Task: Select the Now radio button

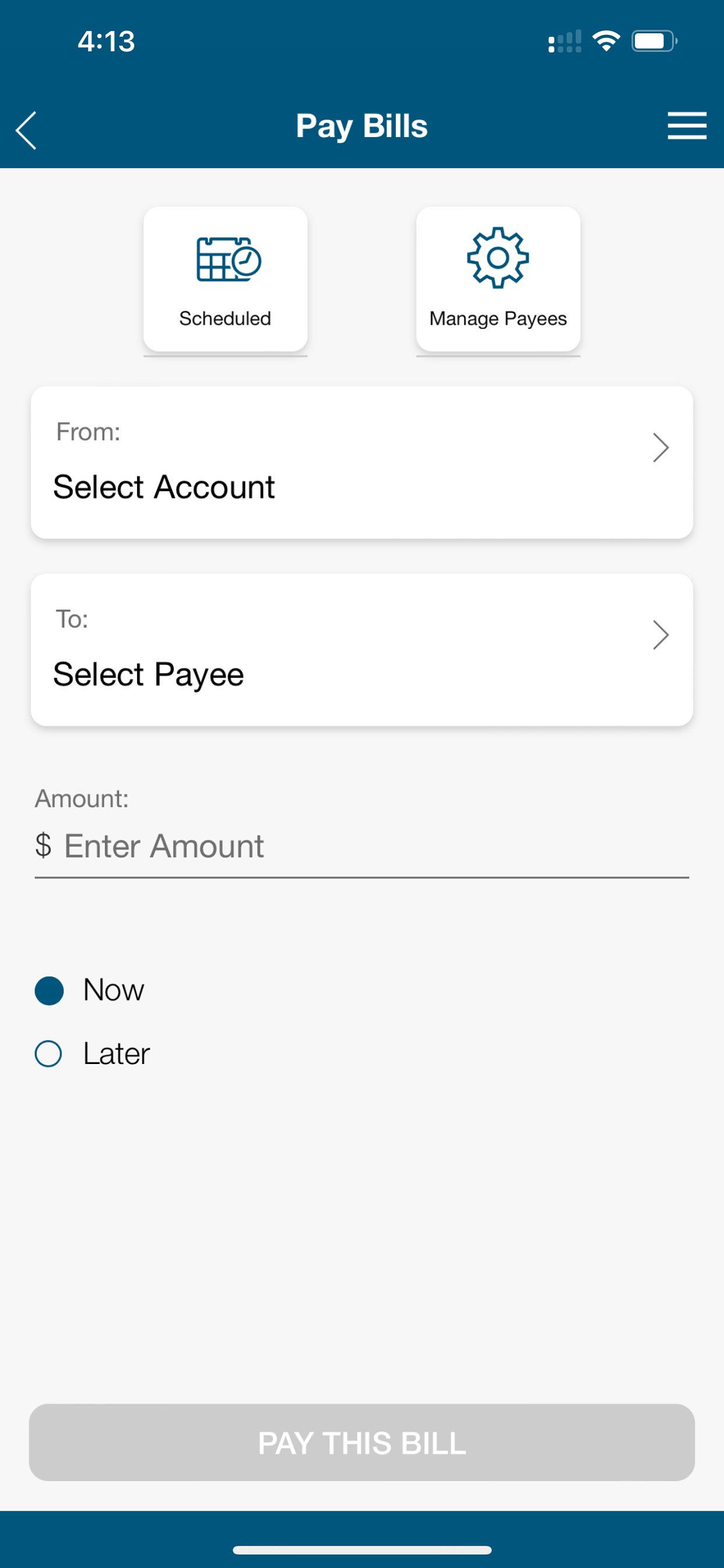Action: click(50, 991)
